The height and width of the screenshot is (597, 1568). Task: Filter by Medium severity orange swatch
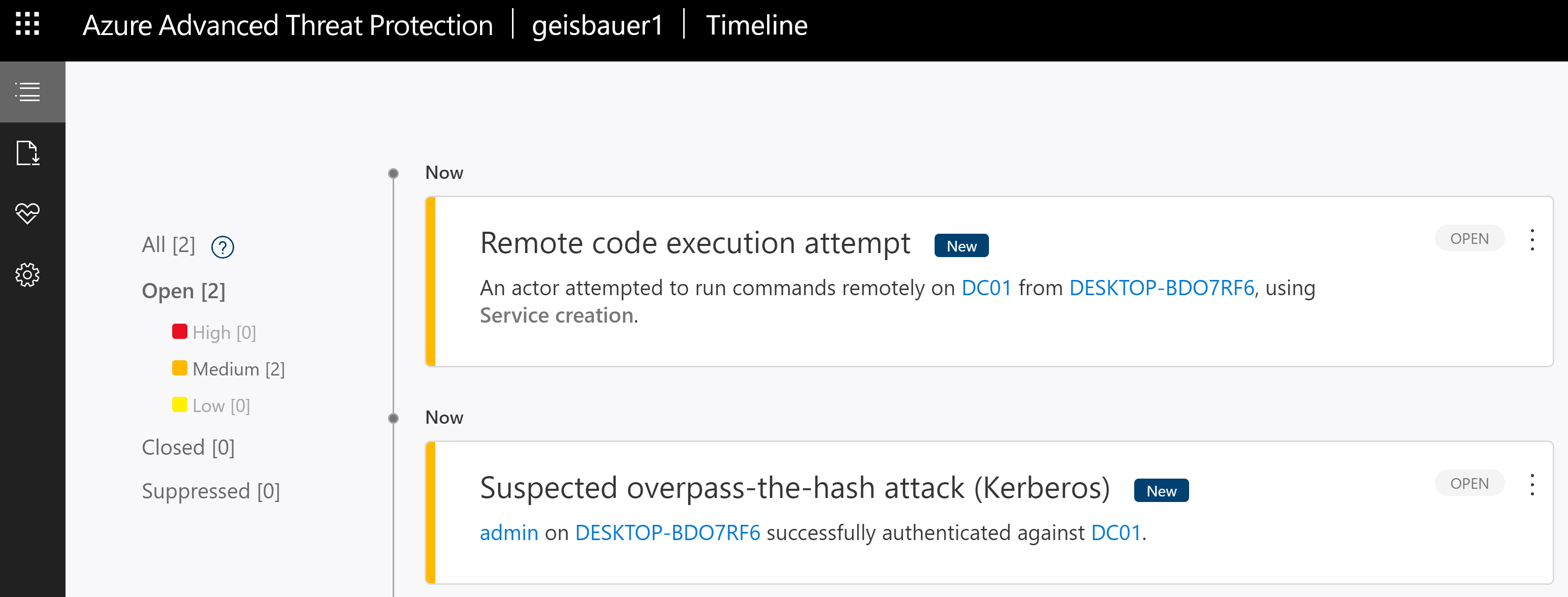[x=180, y=368]
